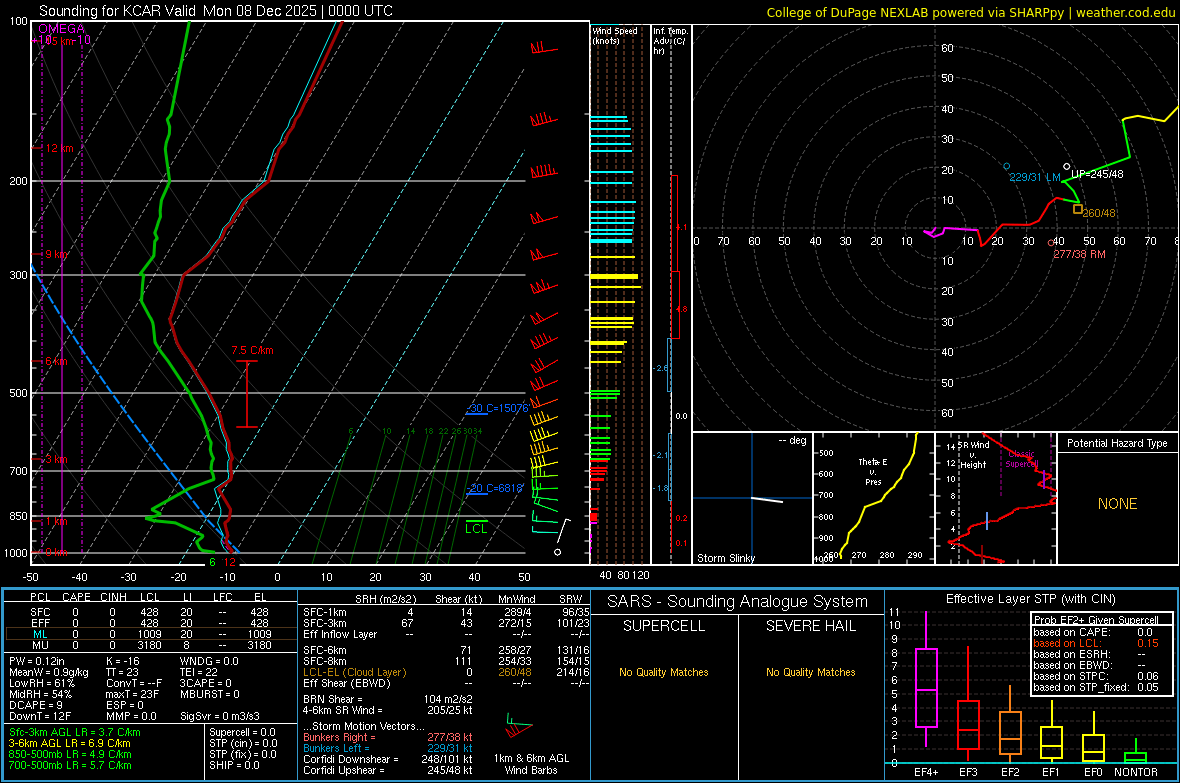This screenshot has height=783, width=1180.
Task: Click the red 7.5 C/km lapse rate bracket
Action: coord(247,394)
